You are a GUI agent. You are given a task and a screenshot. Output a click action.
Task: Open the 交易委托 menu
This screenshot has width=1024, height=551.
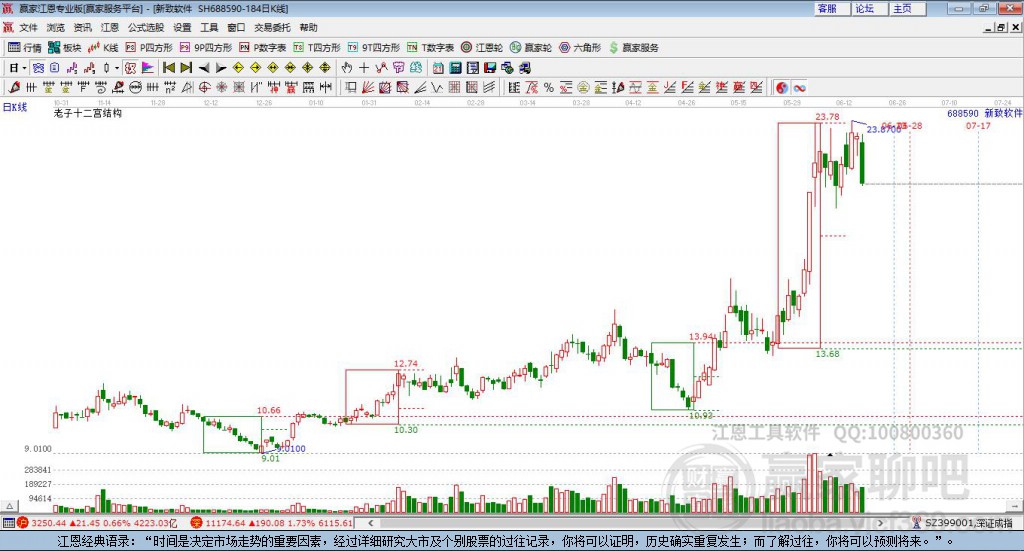point(272,27)
